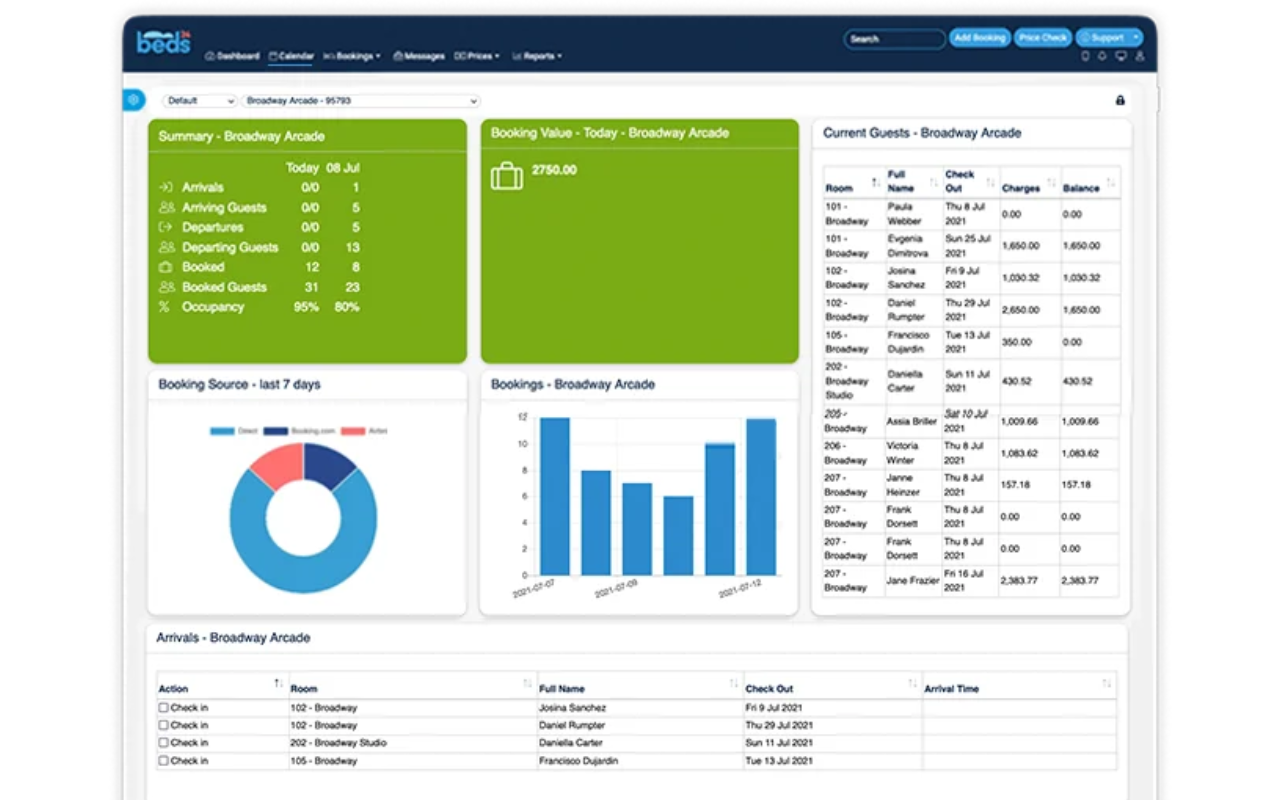The width and height of the screenshot is (1280, 800).
Task: Expand the Prices menu
Action: [477, 56]
